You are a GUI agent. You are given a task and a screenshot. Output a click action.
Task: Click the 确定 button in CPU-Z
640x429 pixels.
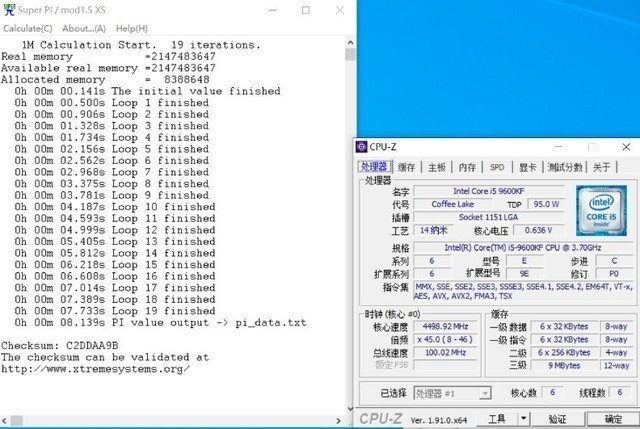[x=613, y=419]
